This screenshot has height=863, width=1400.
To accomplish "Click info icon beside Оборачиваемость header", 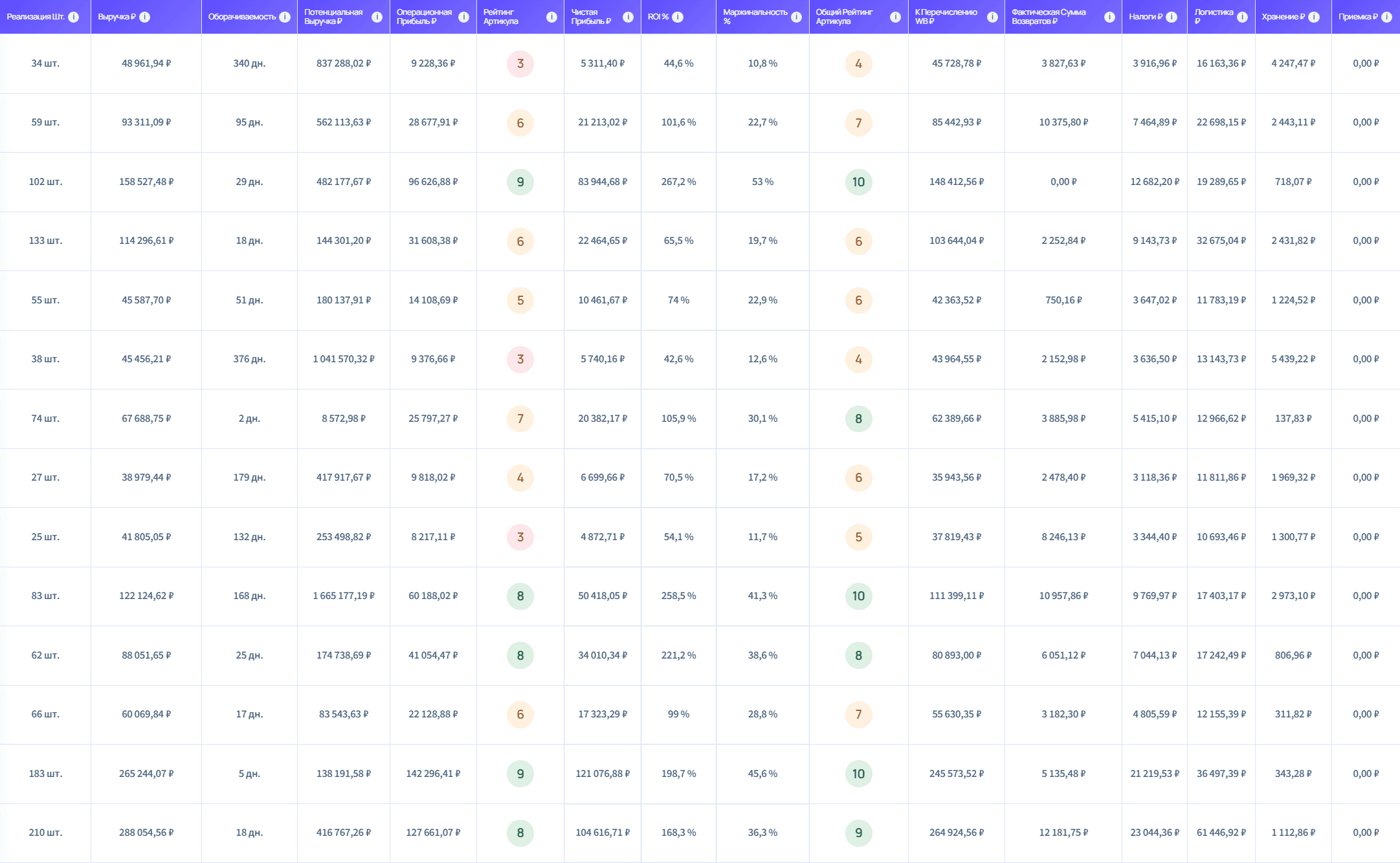I will tap(285, 17).
